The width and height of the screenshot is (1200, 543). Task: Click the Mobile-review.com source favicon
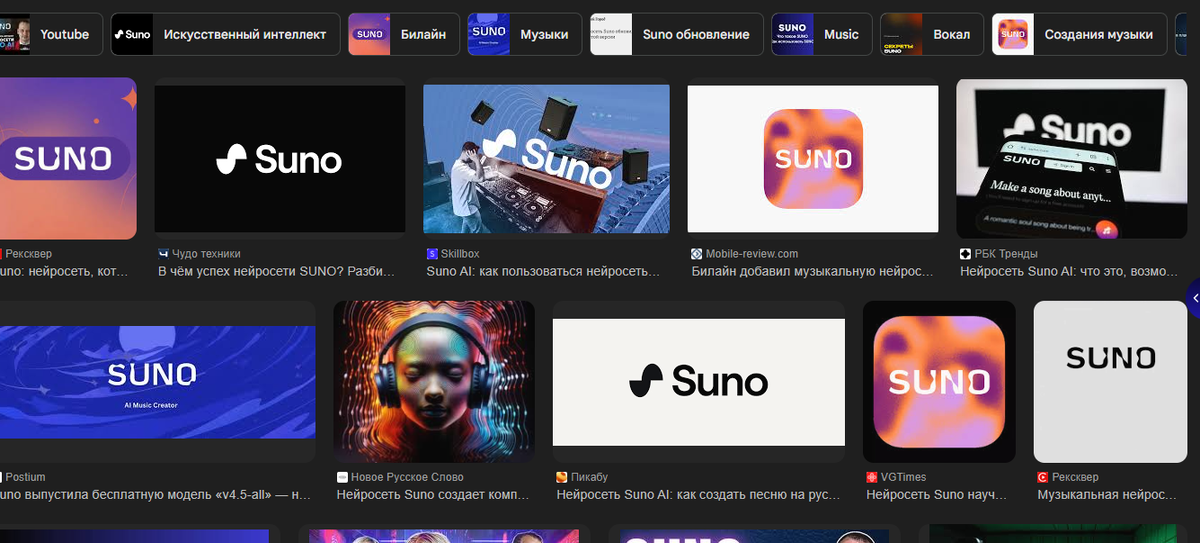pos(696,254)
